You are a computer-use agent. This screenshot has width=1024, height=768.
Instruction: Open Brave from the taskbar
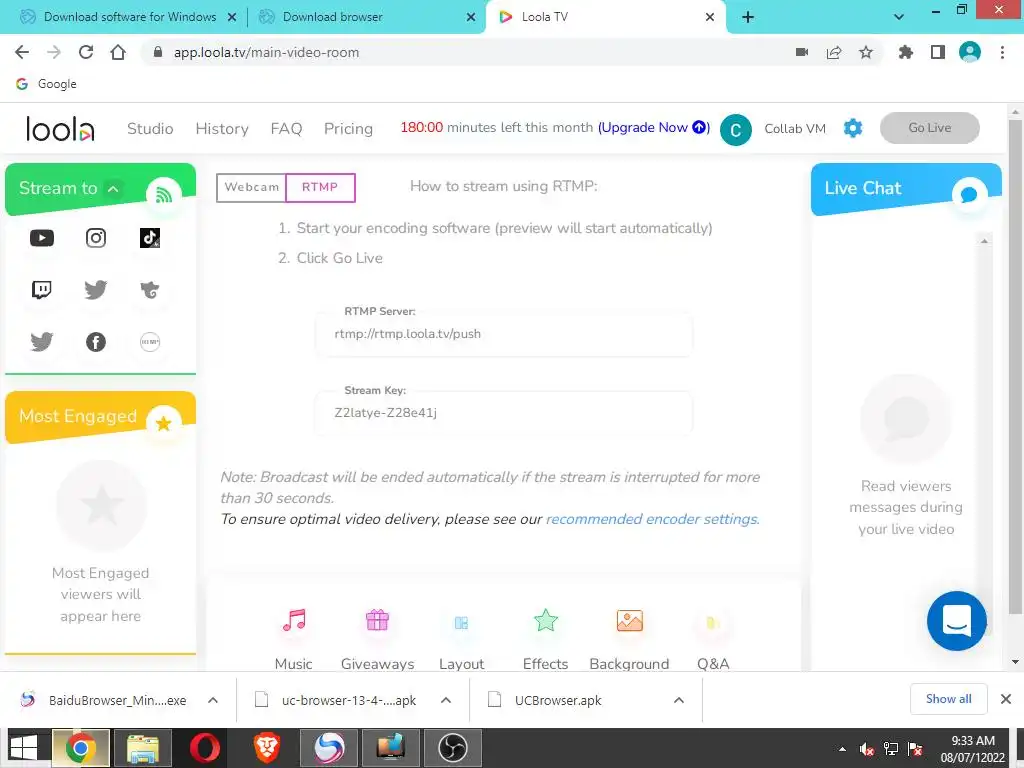coord(267,748)
